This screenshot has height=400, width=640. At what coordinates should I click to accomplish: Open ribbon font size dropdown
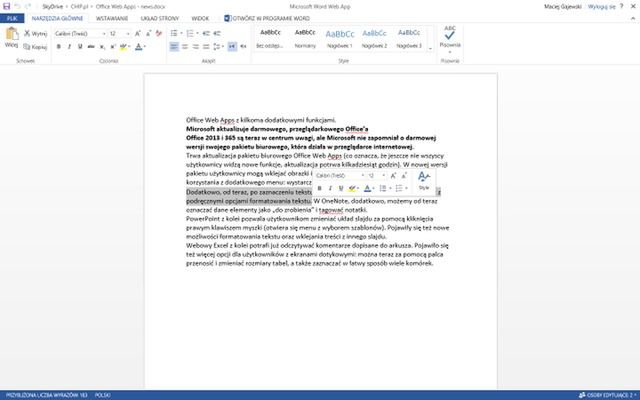(128, 33)
